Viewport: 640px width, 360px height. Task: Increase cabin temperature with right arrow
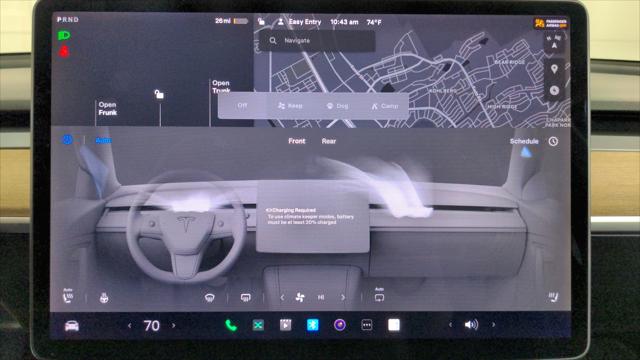tap(173, 325)
